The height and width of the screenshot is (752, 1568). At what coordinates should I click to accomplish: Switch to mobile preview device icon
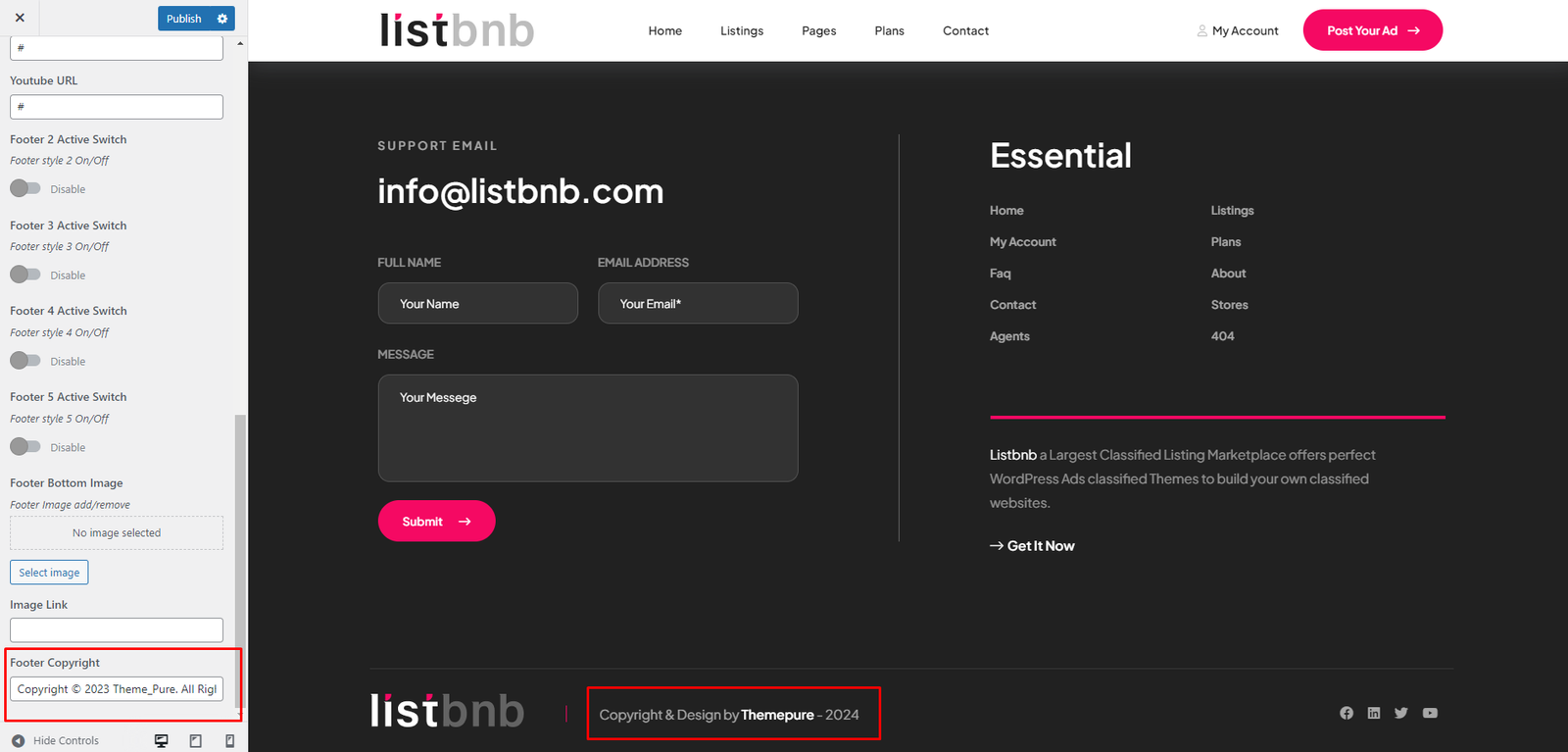(x=230, y=741)
